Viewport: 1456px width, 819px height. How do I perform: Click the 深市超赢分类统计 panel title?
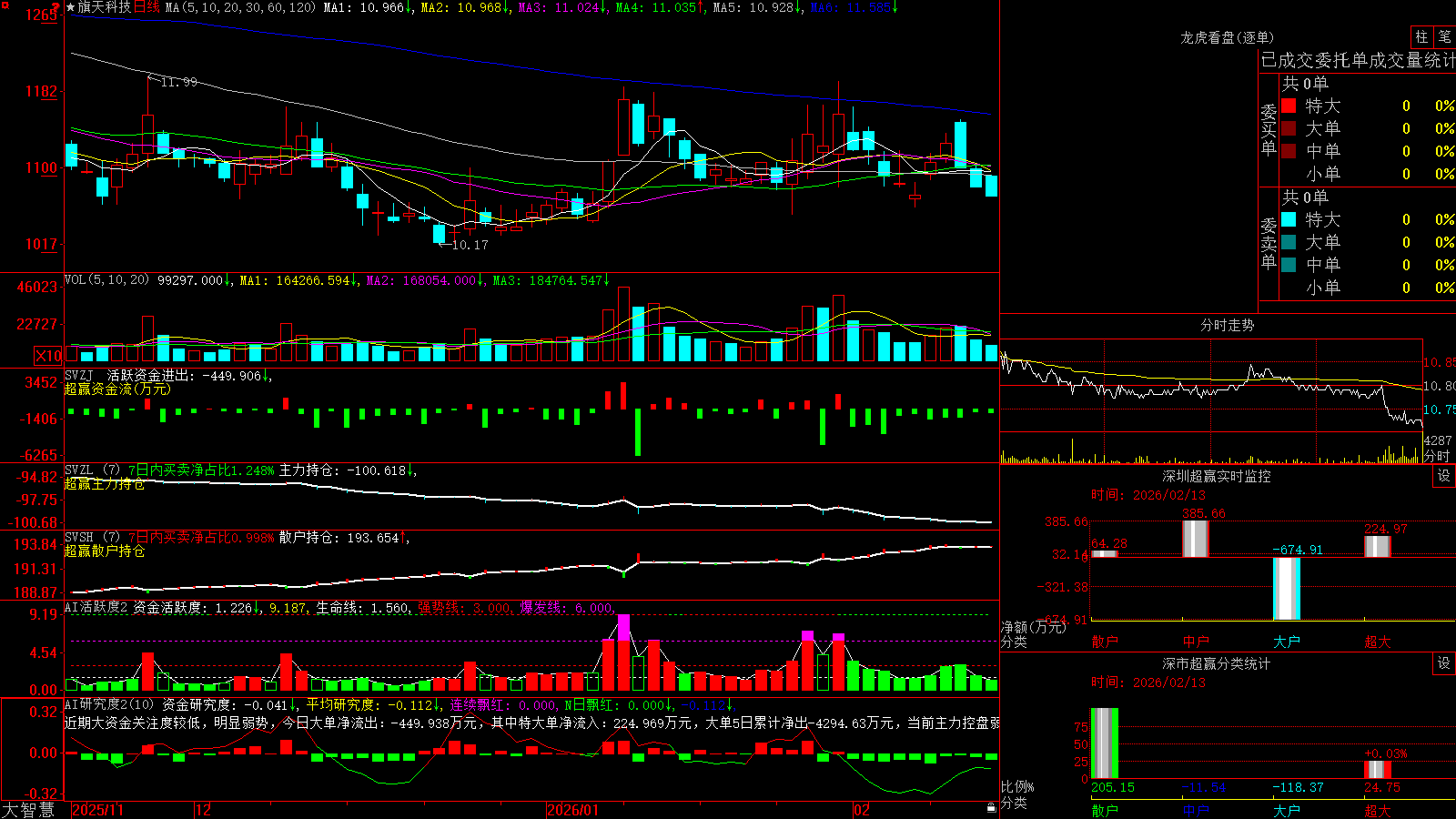tap(1216, 663)
